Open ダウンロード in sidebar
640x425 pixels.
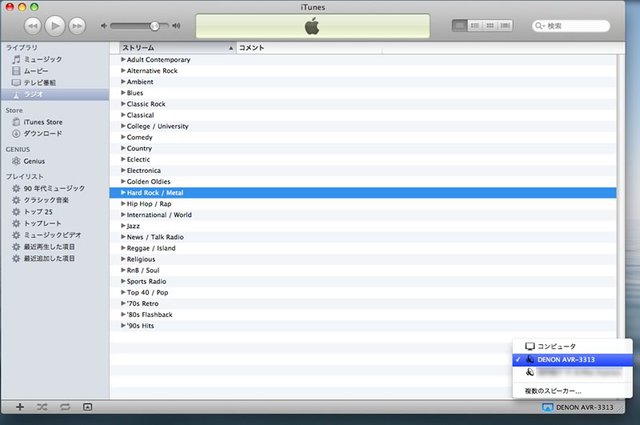coord(55,134)
